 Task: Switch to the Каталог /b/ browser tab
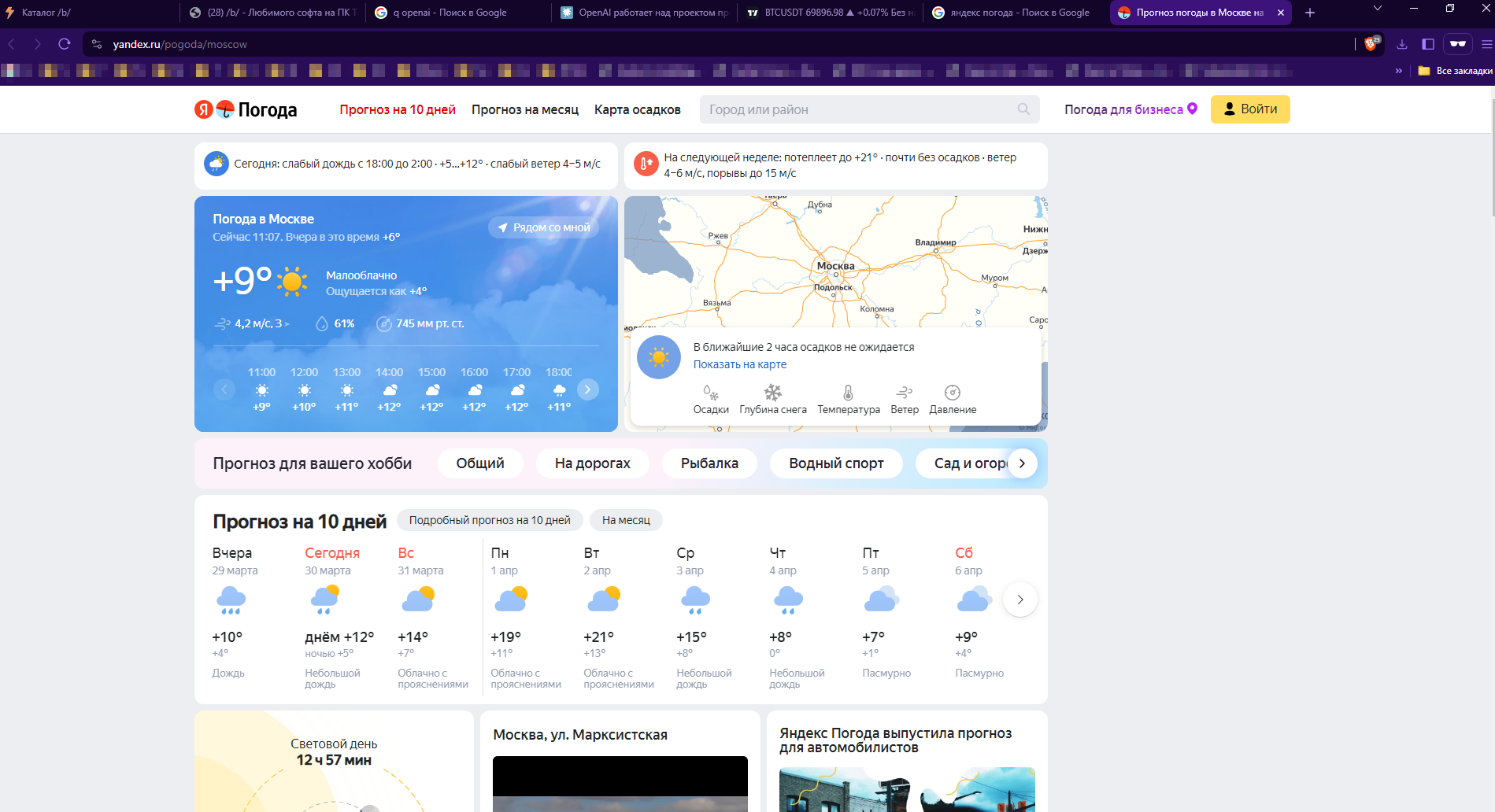click(x=87, y=13)
